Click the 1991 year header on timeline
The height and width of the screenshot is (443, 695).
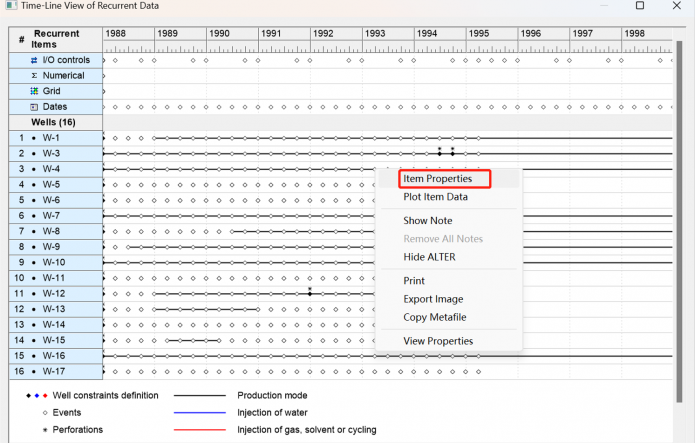point(270,33)
